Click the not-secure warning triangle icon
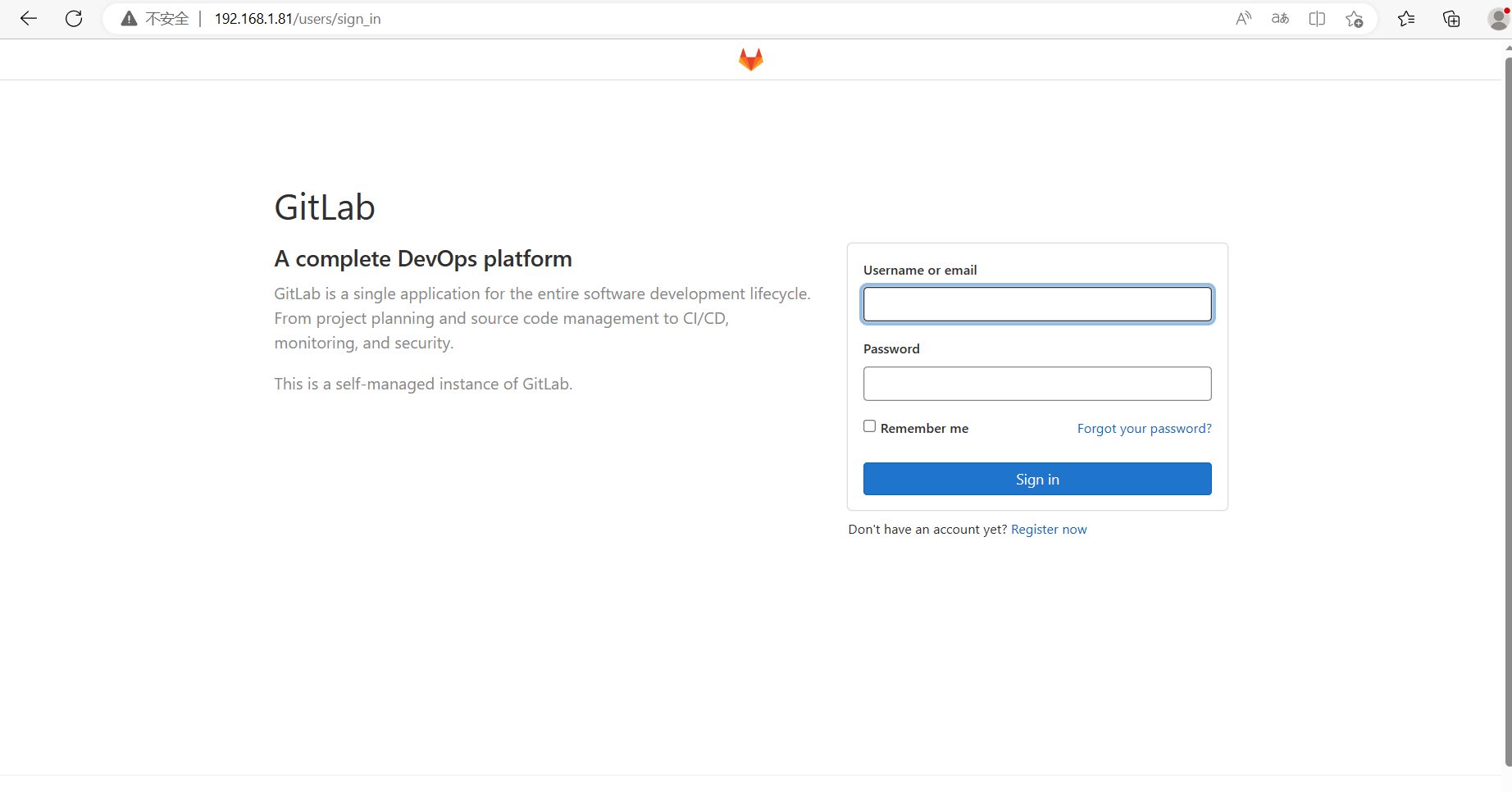Screen dimensions: 1512x792 (x=129, y=19)
